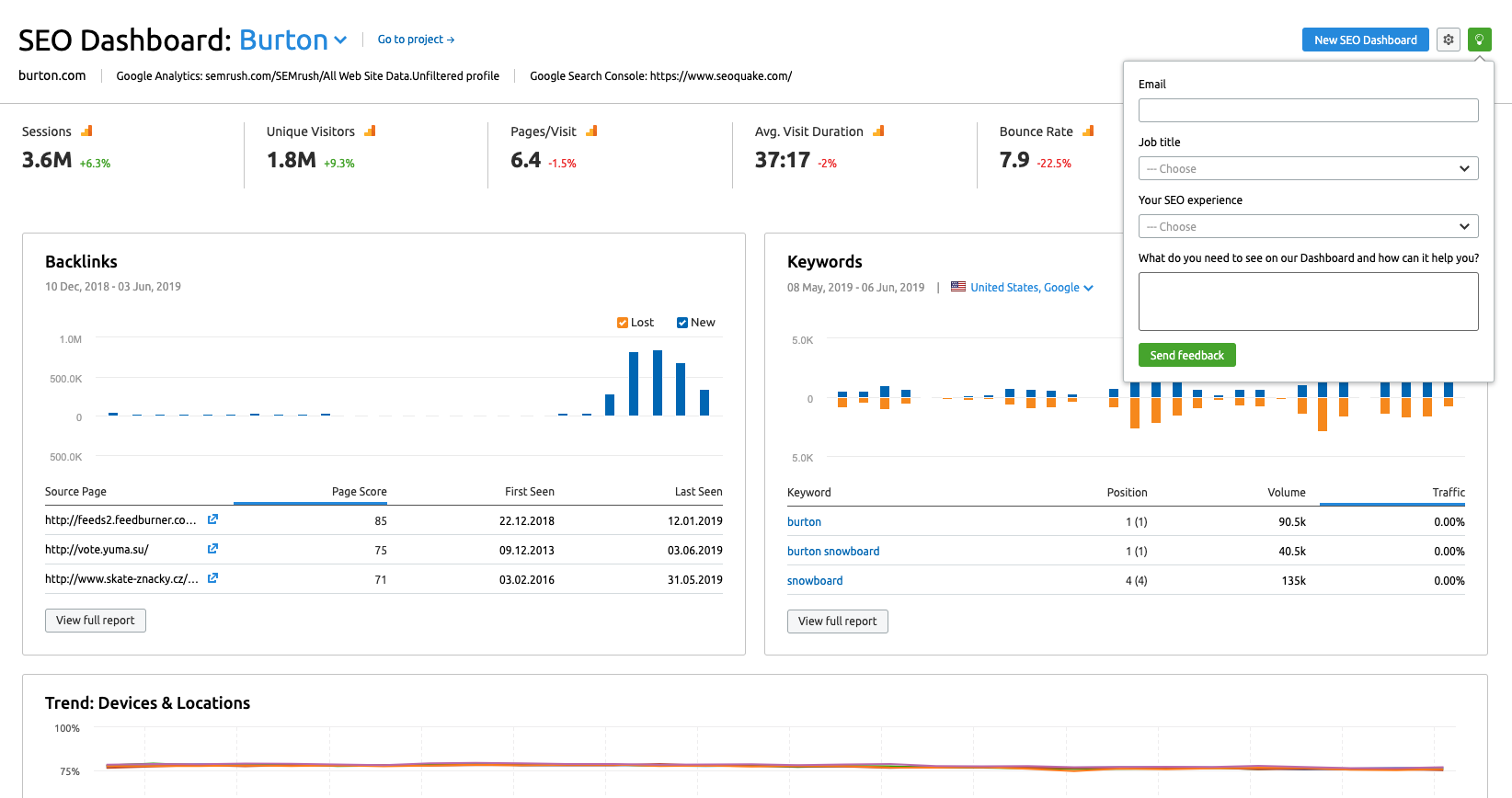Click the Email input field
Screen dimensions: 1512x798
[x=1308, y=110]
